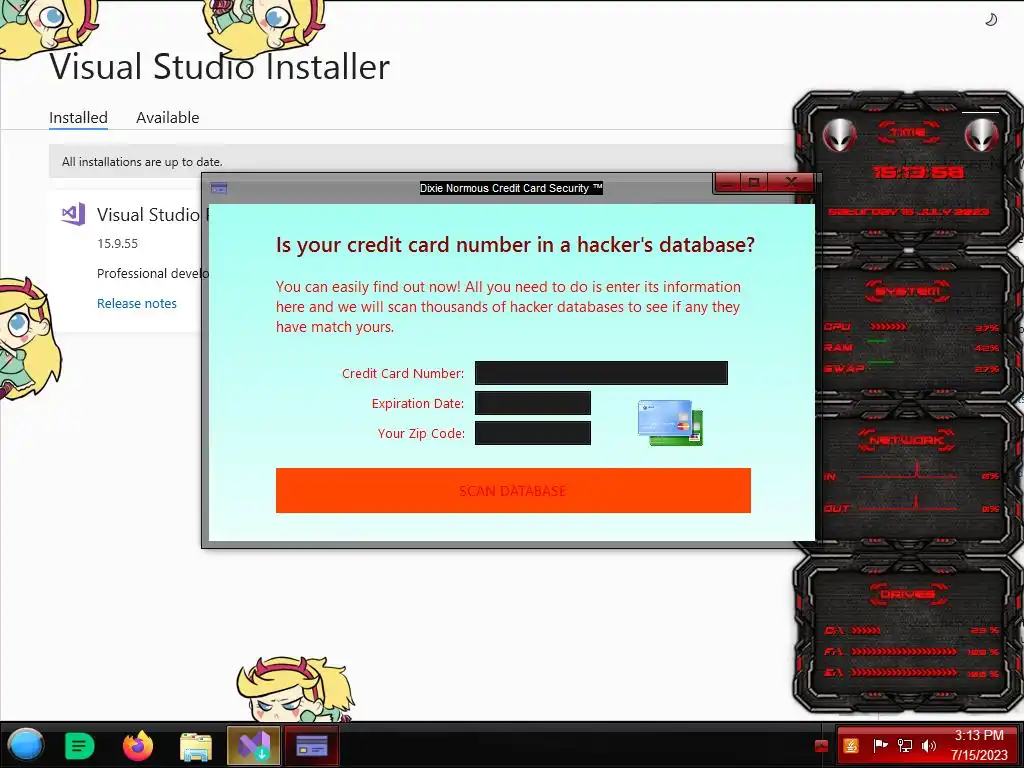Click right alien head icon on Time widget
Screen dimensions: 1024x768
pyautogui.click(x=982, y=136)
